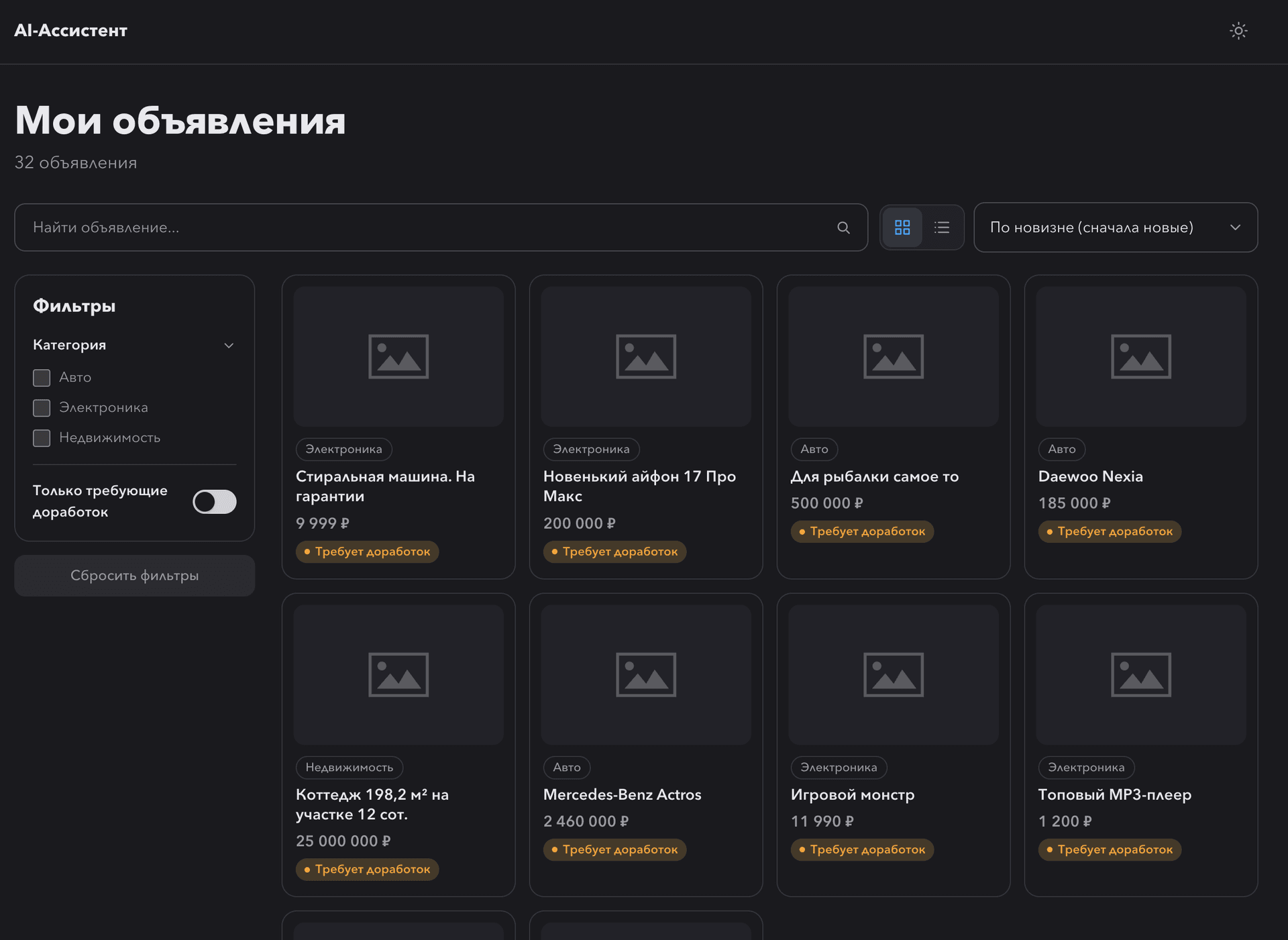1288x940 pixels.
Task: Click price 25 000 000 ₽
Action: 343,841
